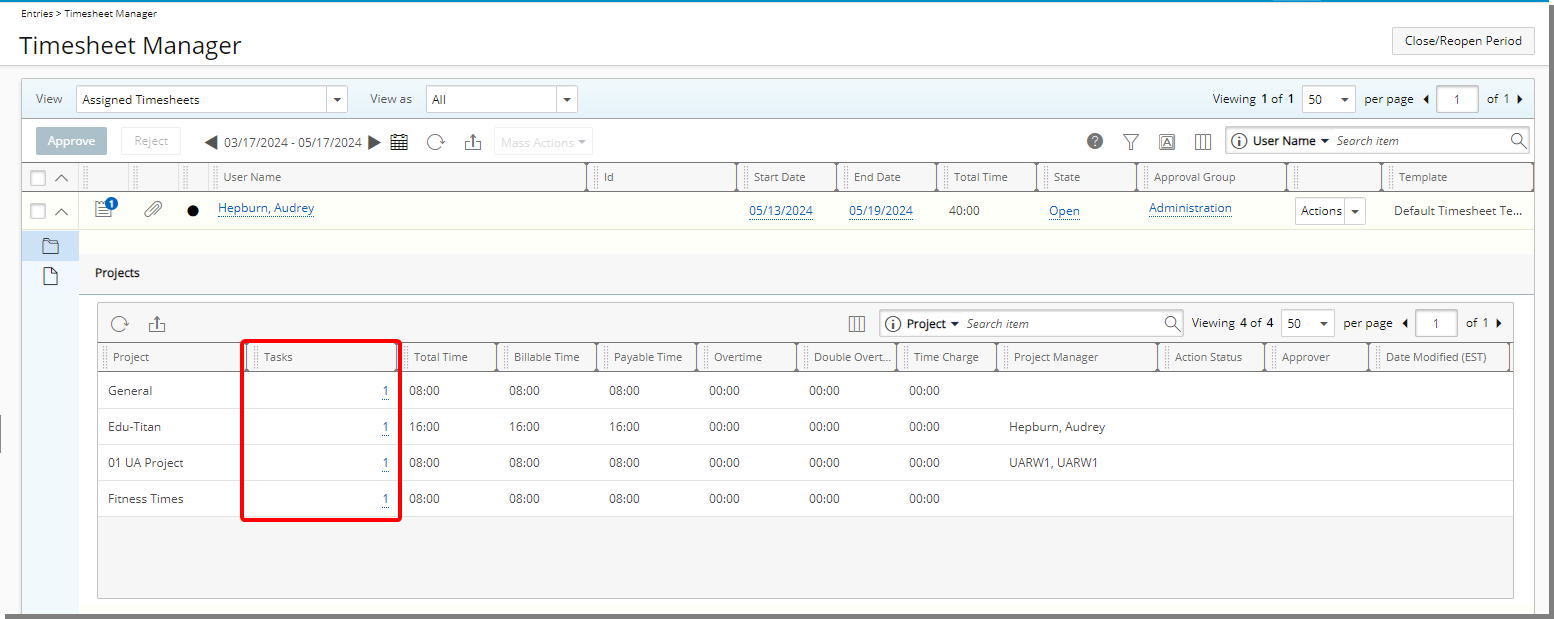Open tasks count for Edu-Titan project

(x=385, y=427)
